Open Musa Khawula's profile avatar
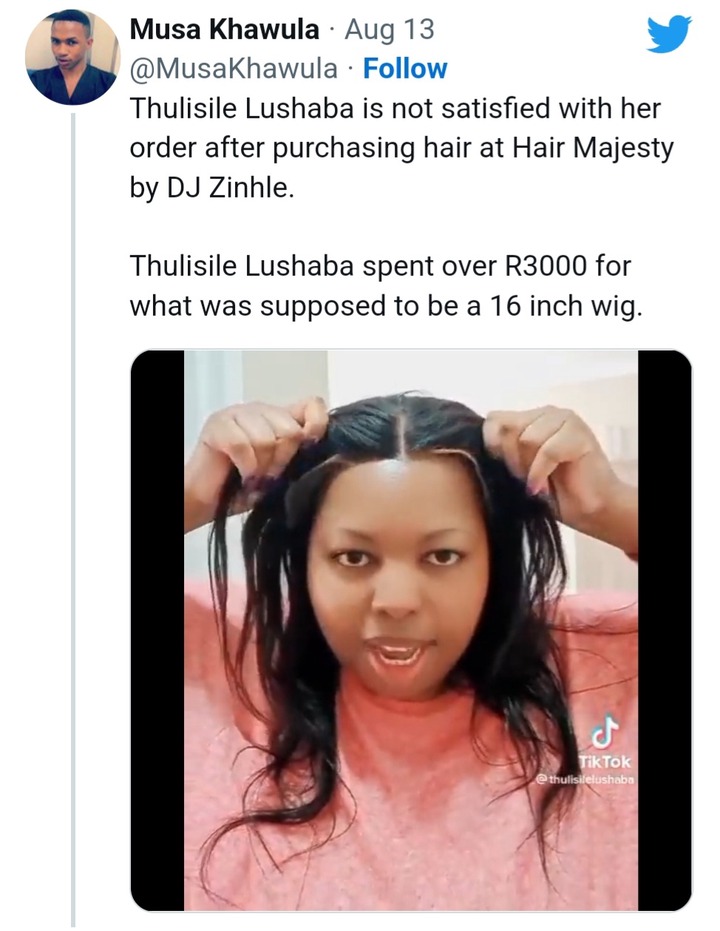Viewport: 720px width, 931px height. coord(72,57)
